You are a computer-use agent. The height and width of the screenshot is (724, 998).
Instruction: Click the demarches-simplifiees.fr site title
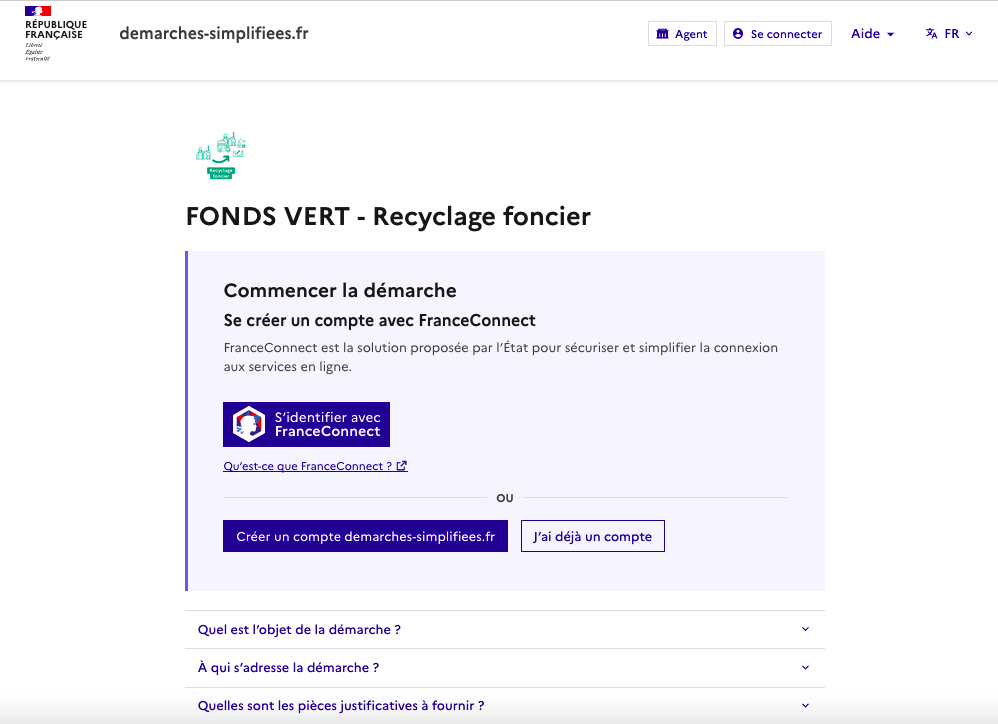(213, 33)
